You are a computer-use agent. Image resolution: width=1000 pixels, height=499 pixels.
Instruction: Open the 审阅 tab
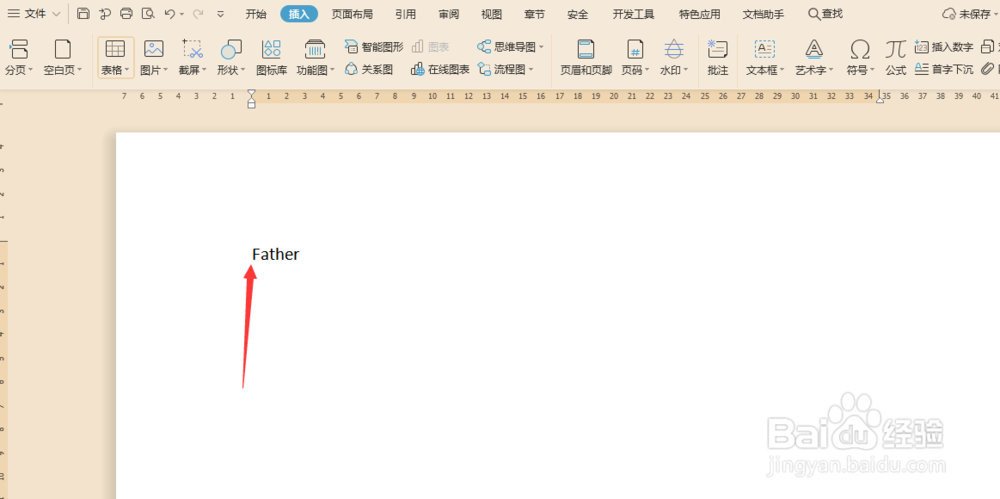click(x=449, y=14)
